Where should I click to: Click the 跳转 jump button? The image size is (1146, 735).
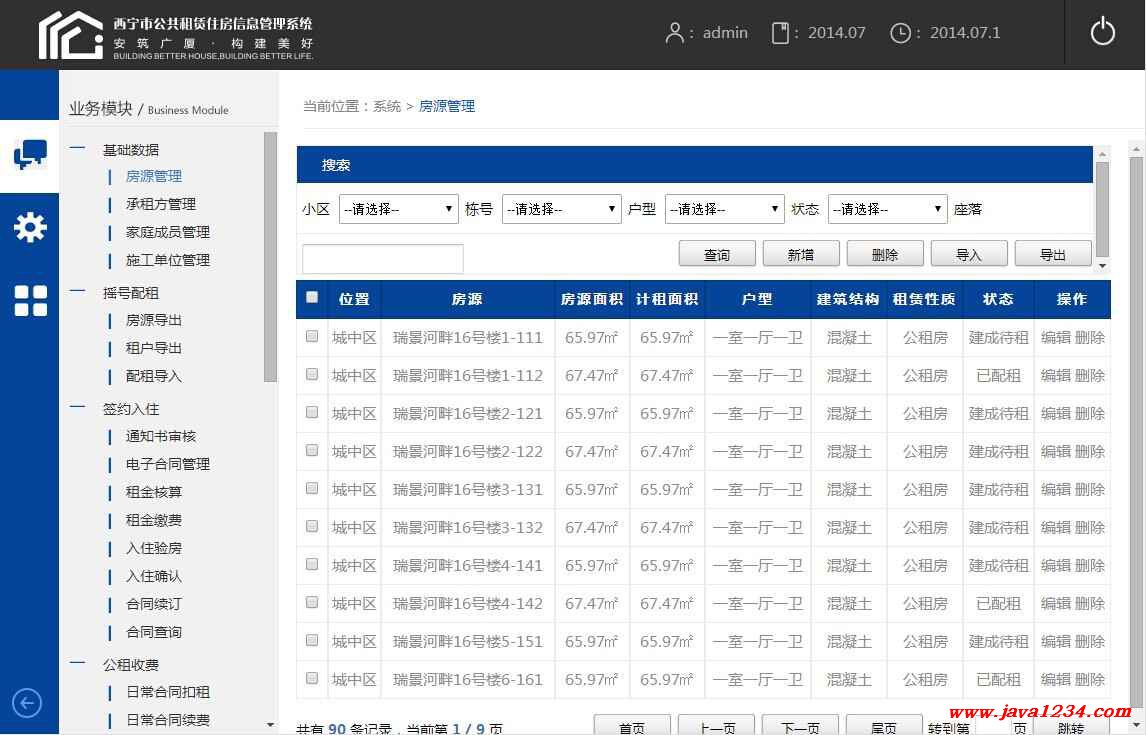pyautogui.click(x=1071, y=728)
